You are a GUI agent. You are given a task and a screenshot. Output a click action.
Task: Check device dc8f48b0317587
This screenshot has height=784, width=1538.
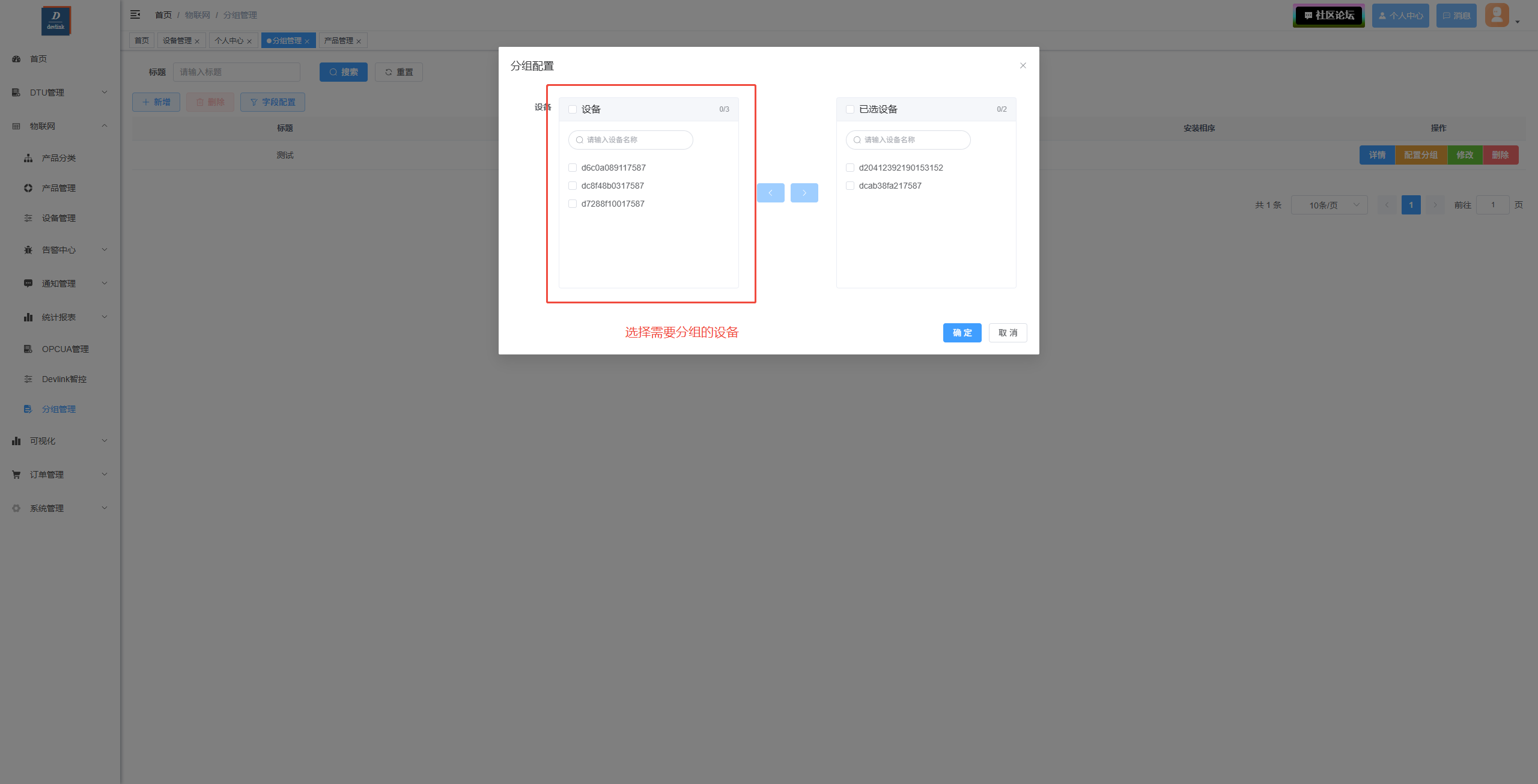[573, 186]
